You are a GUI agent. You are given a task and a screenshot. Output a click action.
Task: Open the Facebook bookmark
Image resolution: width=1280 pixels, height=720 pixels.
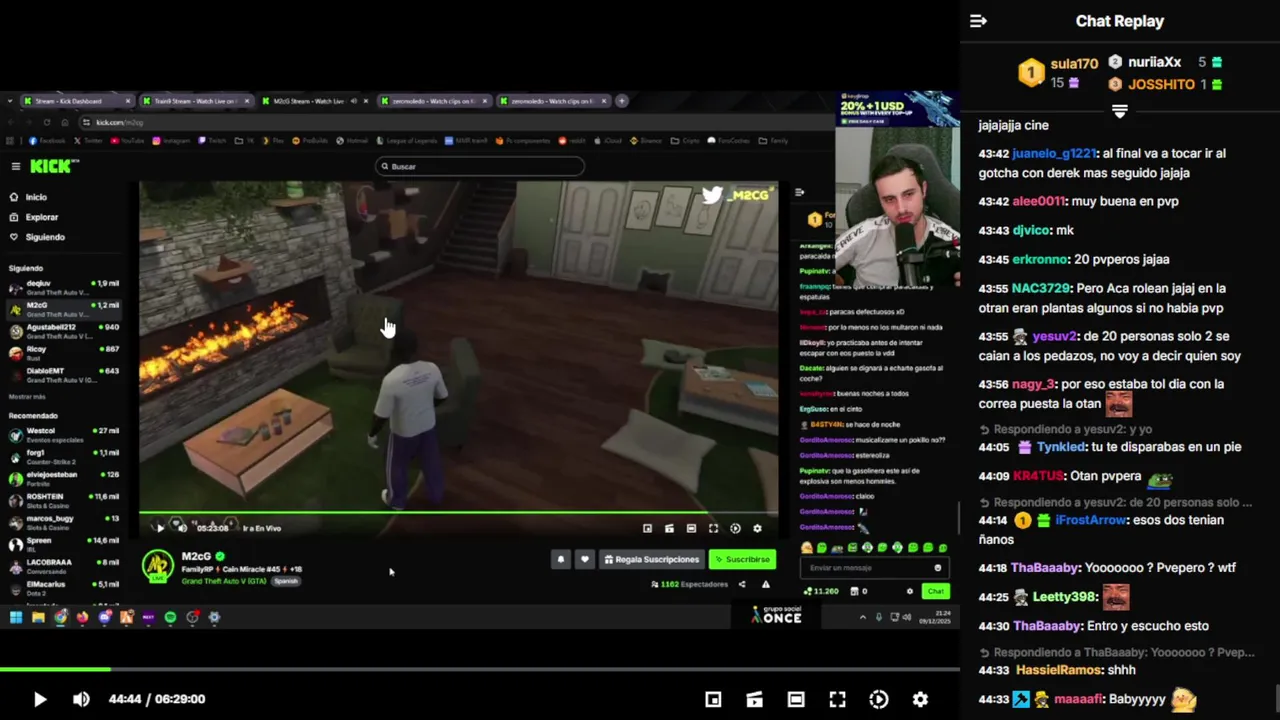[47, 141]
